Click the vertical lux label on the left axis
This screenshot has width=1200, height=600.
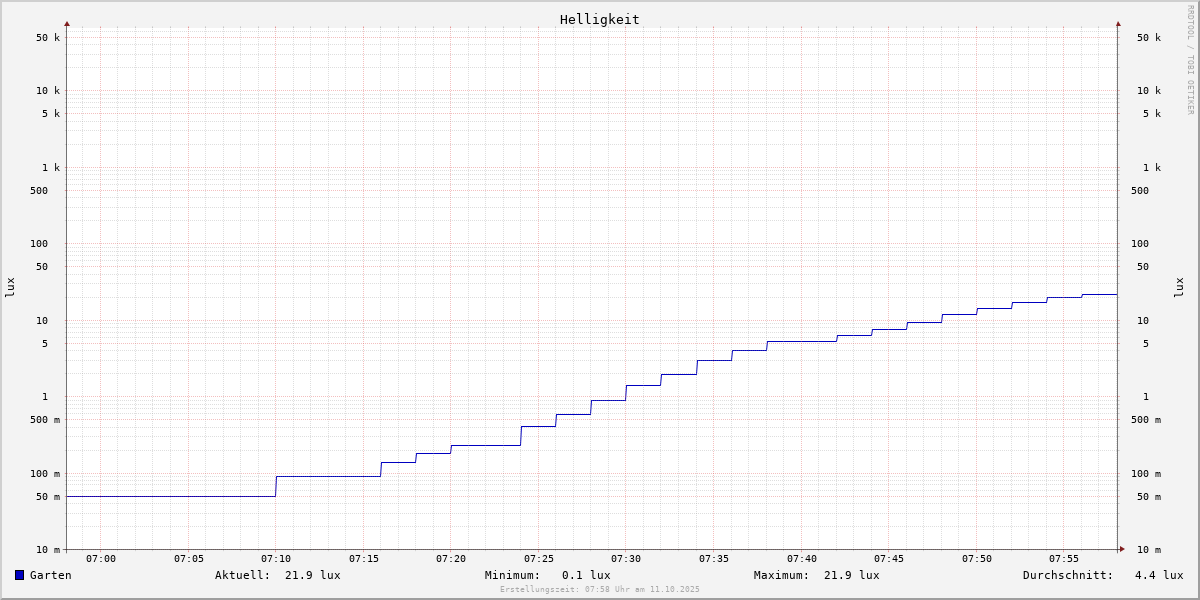(10, 287)
